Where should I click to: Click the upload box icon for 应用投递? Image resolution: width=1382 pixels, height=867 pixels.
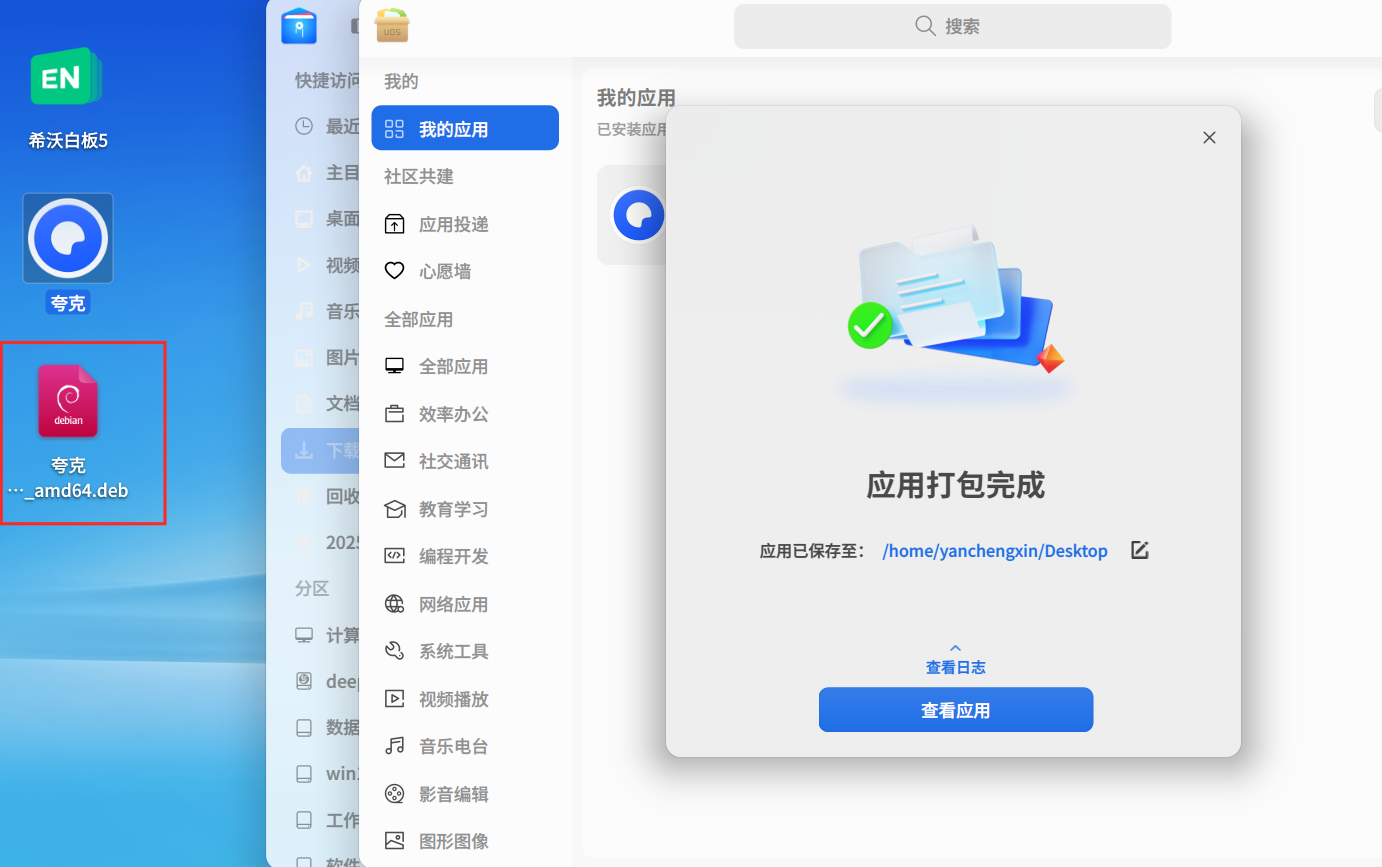[x=395, y=224]
